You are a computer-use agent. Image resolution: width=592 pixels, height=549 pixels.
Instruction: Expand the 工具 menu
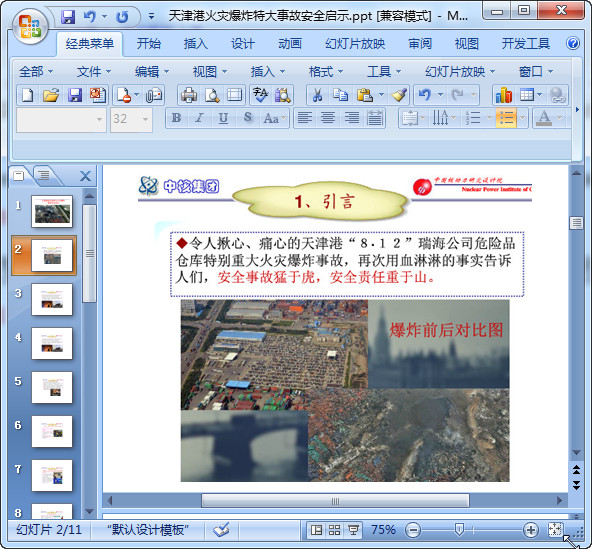[384, 71]
